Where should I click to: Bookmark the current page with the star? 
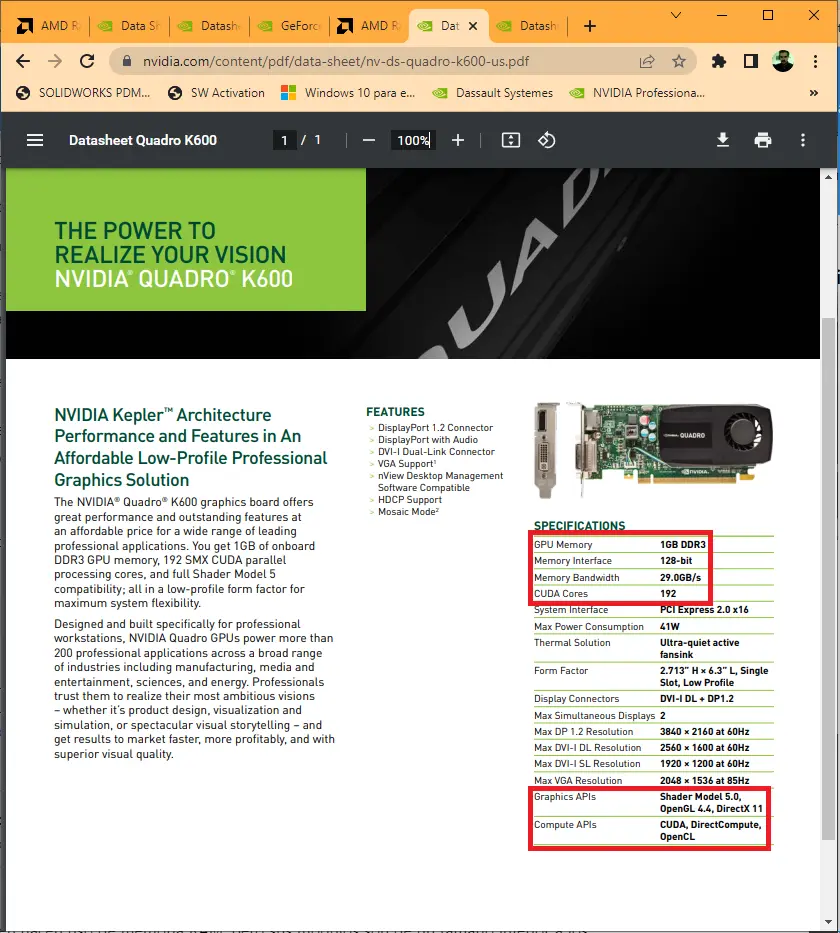coord(678,61)
